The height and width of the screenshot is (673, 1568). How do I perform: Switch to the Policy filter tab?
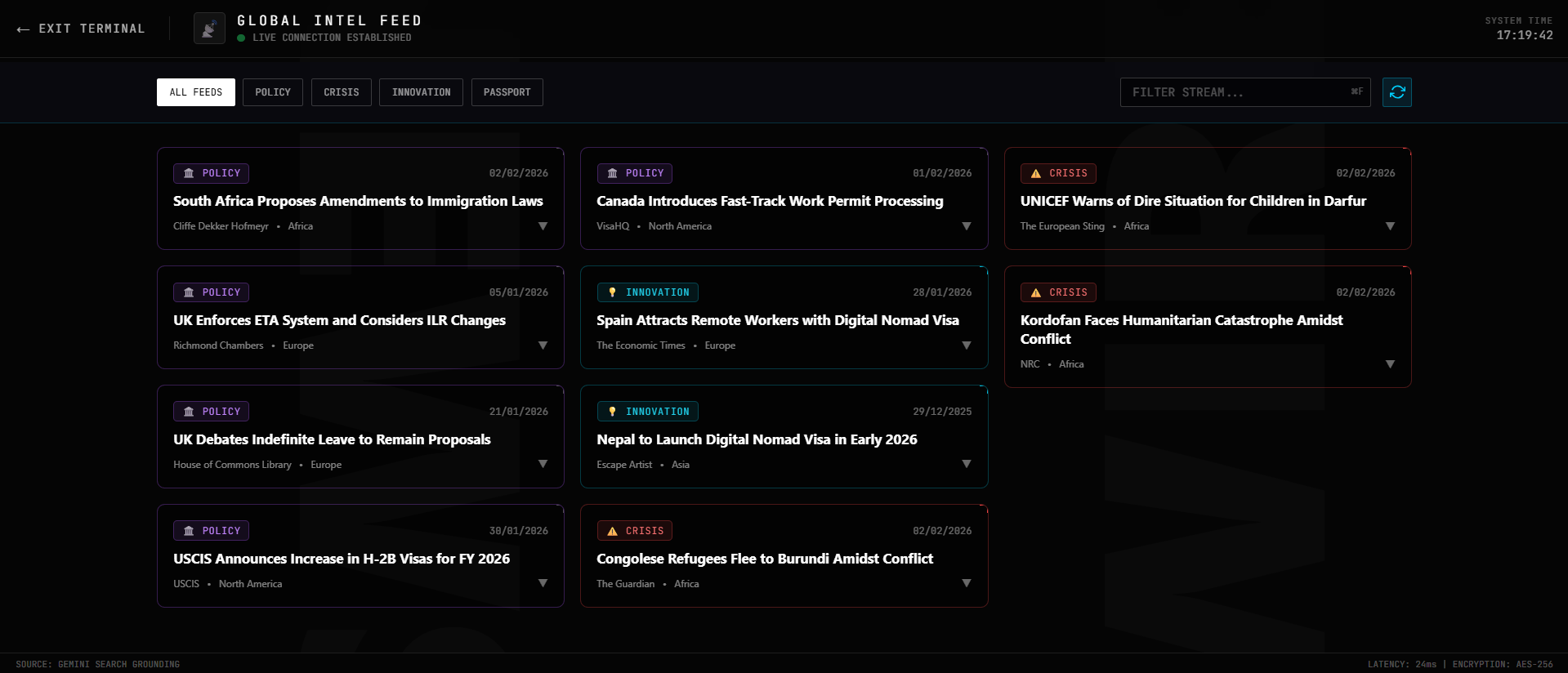(273, 92)
